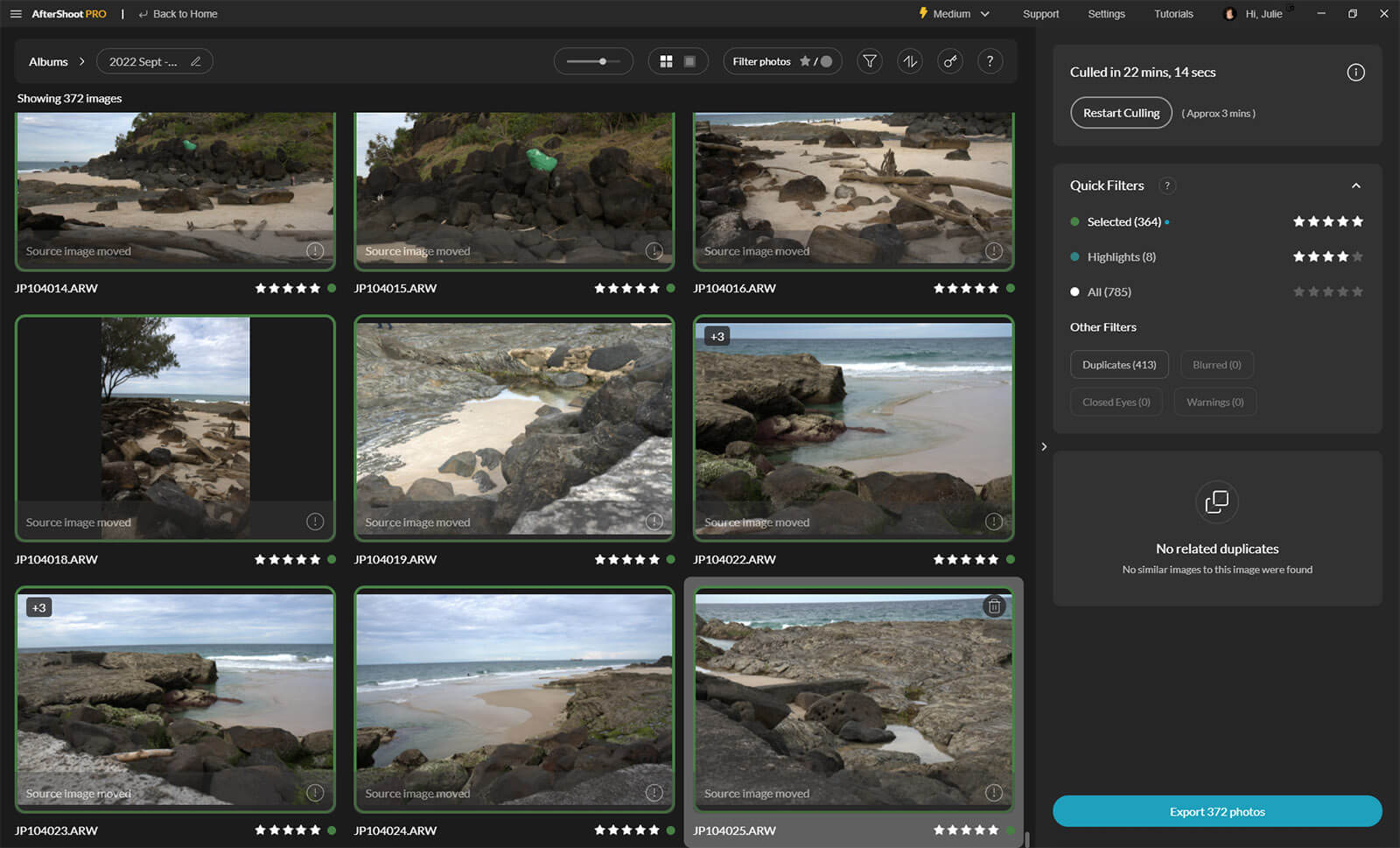Screen dimensions: 1400x848
Task: Open the Medium performance dropdown
Action: (954, 14)
